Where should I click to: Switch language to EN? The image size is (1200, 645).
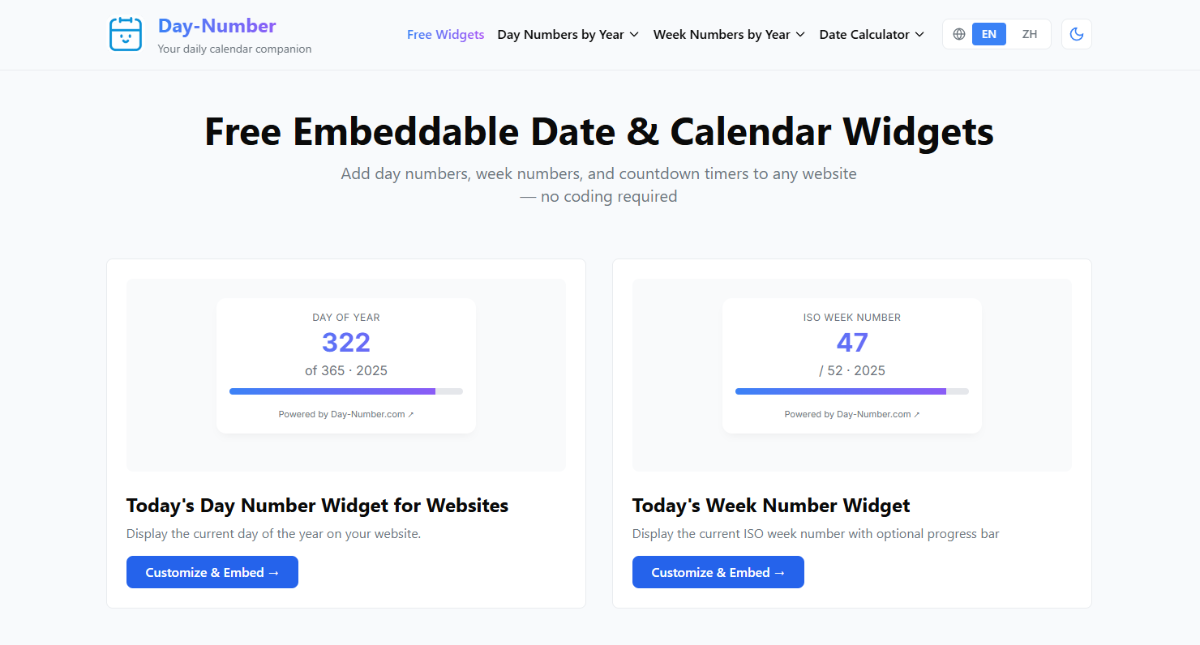[989, 34]
